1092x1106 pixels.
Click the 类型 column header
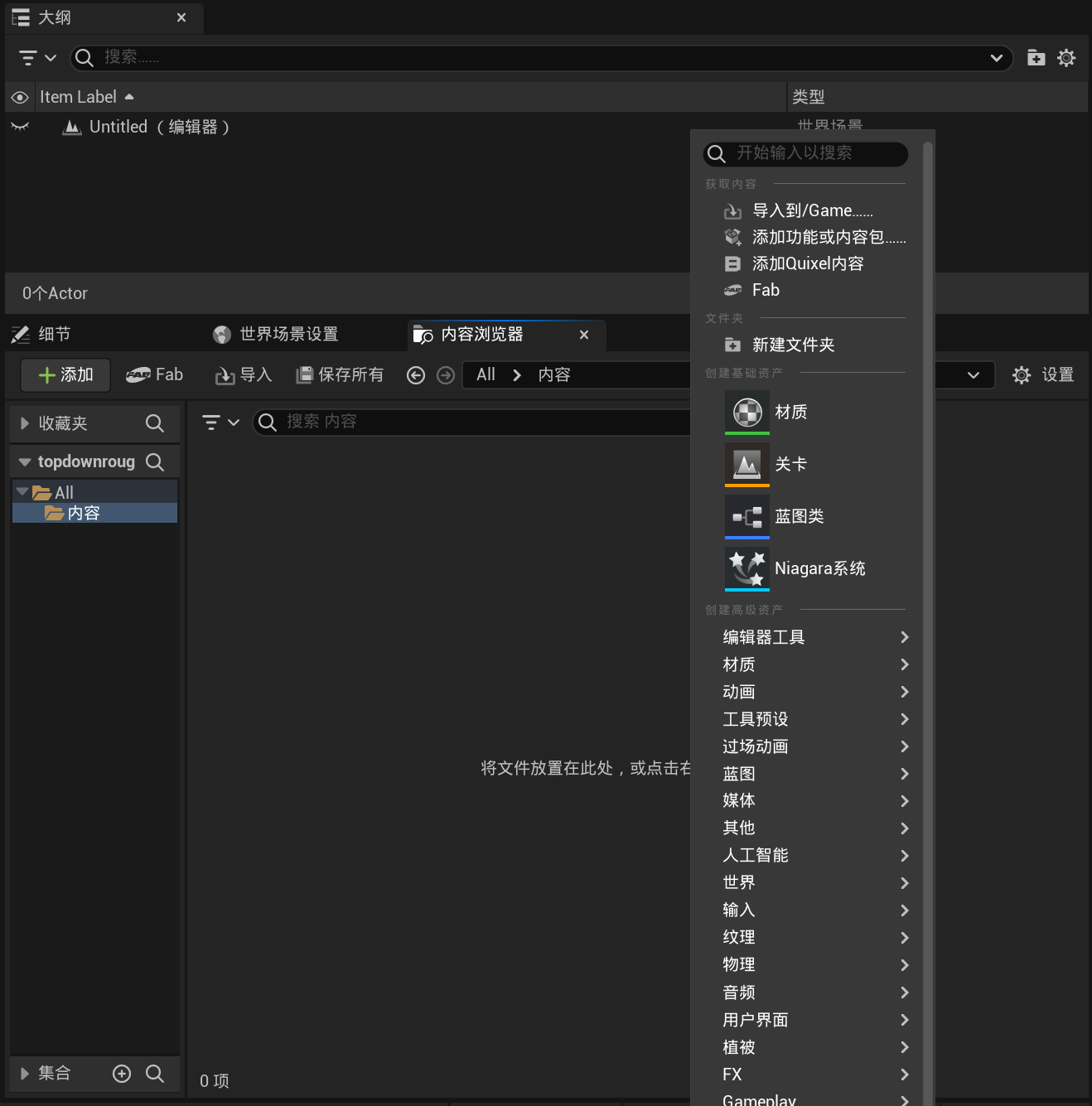pyautogui.click(x=809, y=97)
